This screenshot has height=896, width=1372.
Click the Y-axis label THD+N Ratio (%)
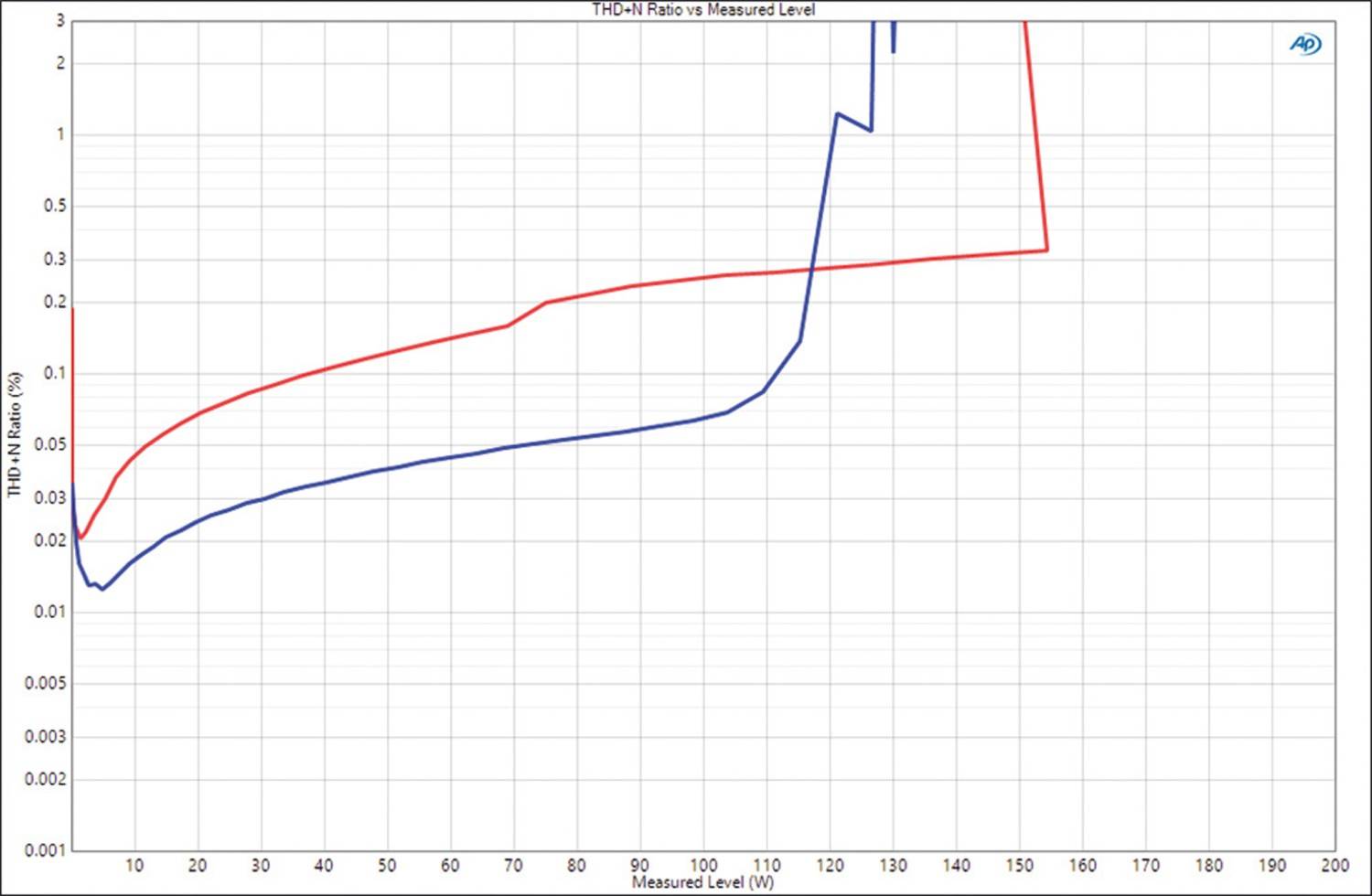pos(14,434)
